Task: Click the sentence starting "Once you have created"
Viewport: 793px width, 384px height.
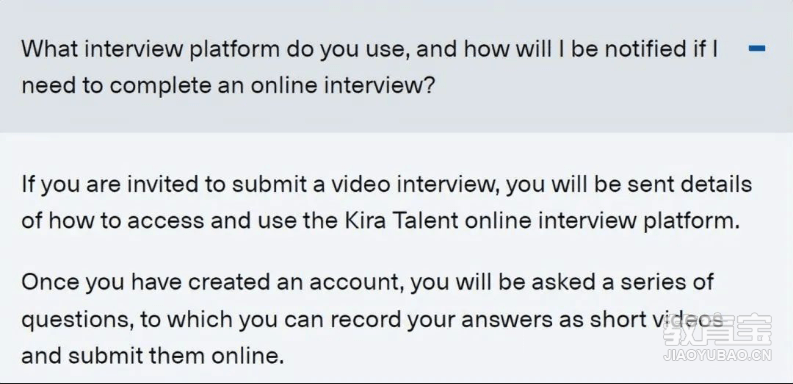Action: (x=372, y=319)
